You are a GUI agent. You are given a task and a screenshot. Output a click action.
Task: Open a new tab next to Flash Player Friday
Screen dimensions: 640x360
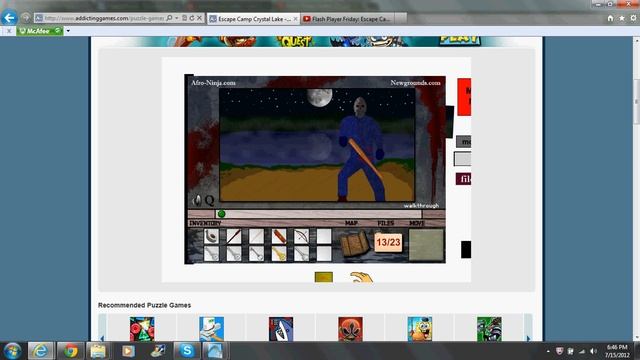click(x=400, y=19)
